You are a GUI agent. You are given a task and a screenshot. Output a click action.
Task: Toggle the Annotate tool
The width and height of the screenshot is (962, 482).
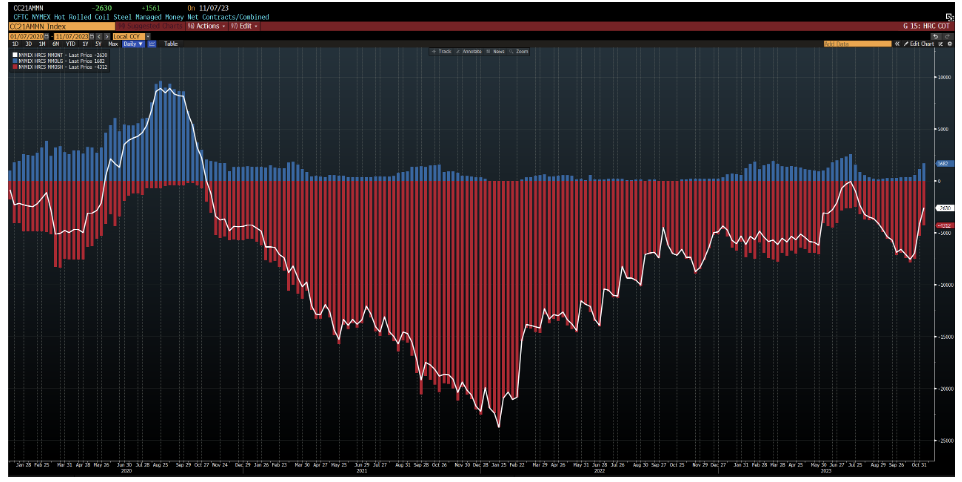tap(472, 51)
